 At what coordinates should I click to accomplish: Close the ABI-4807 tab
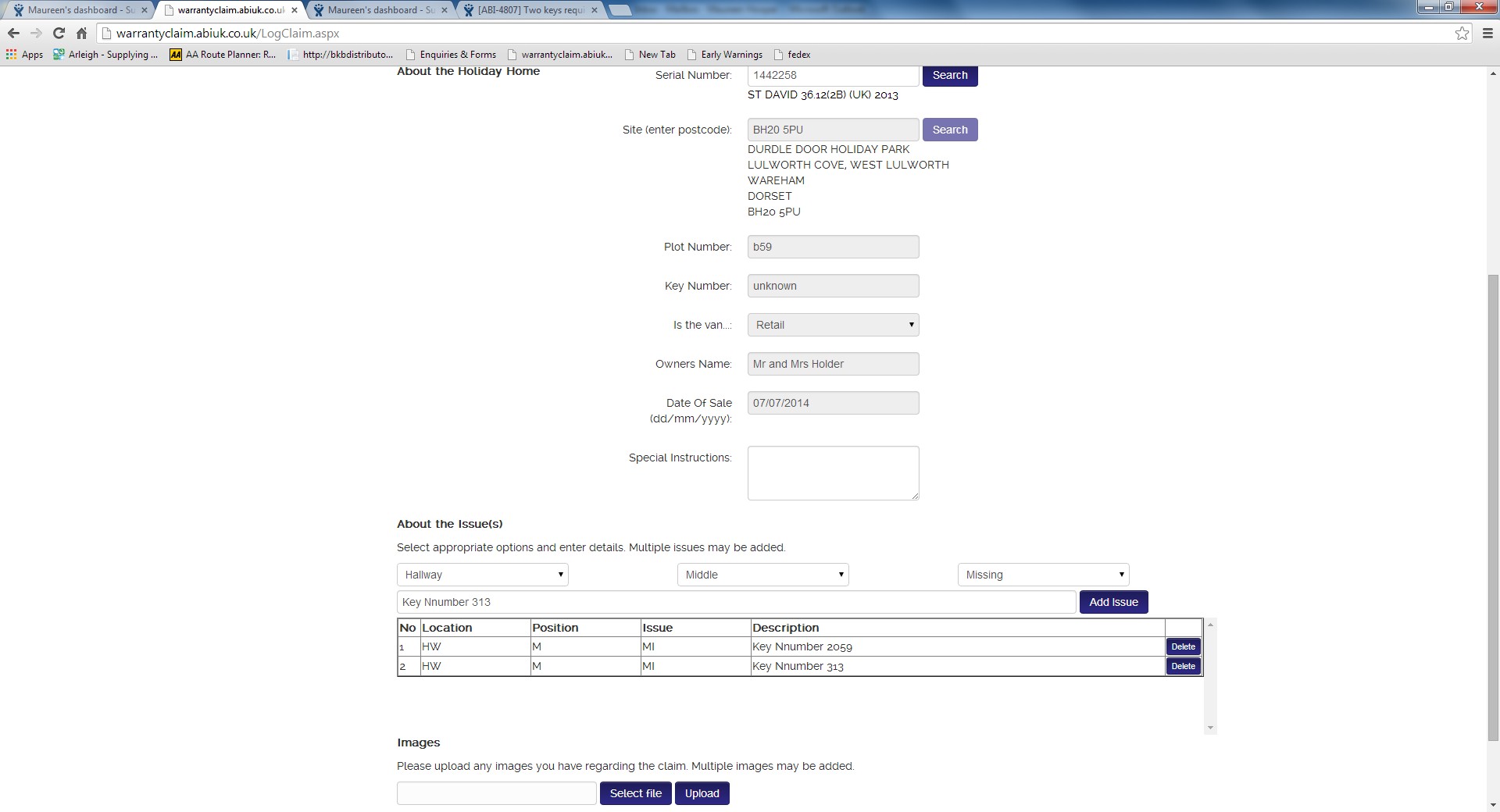click(x=594, y=10)
